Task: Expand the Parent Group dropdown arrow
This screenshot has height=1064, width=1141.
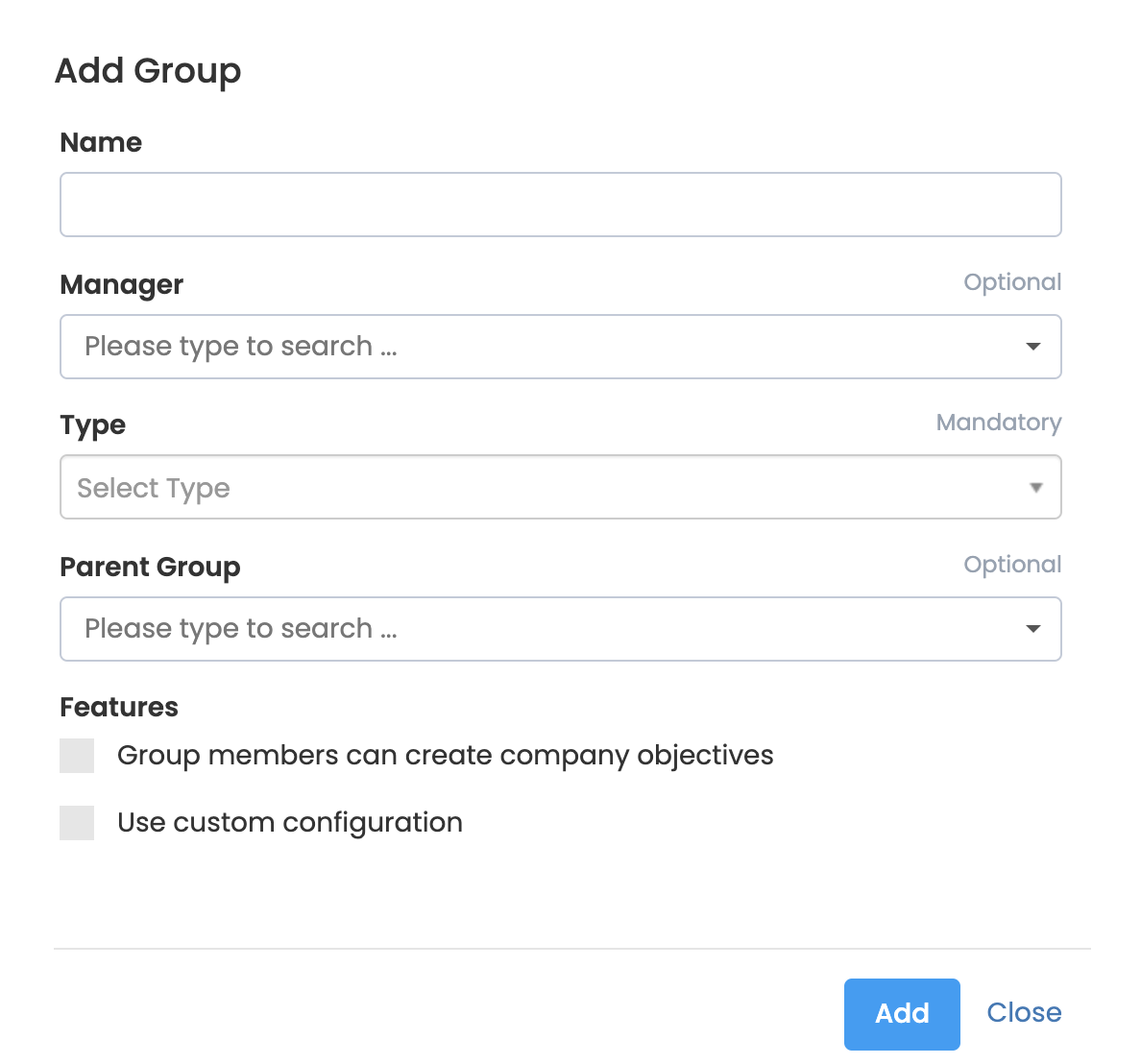Action: (1033, 629)
